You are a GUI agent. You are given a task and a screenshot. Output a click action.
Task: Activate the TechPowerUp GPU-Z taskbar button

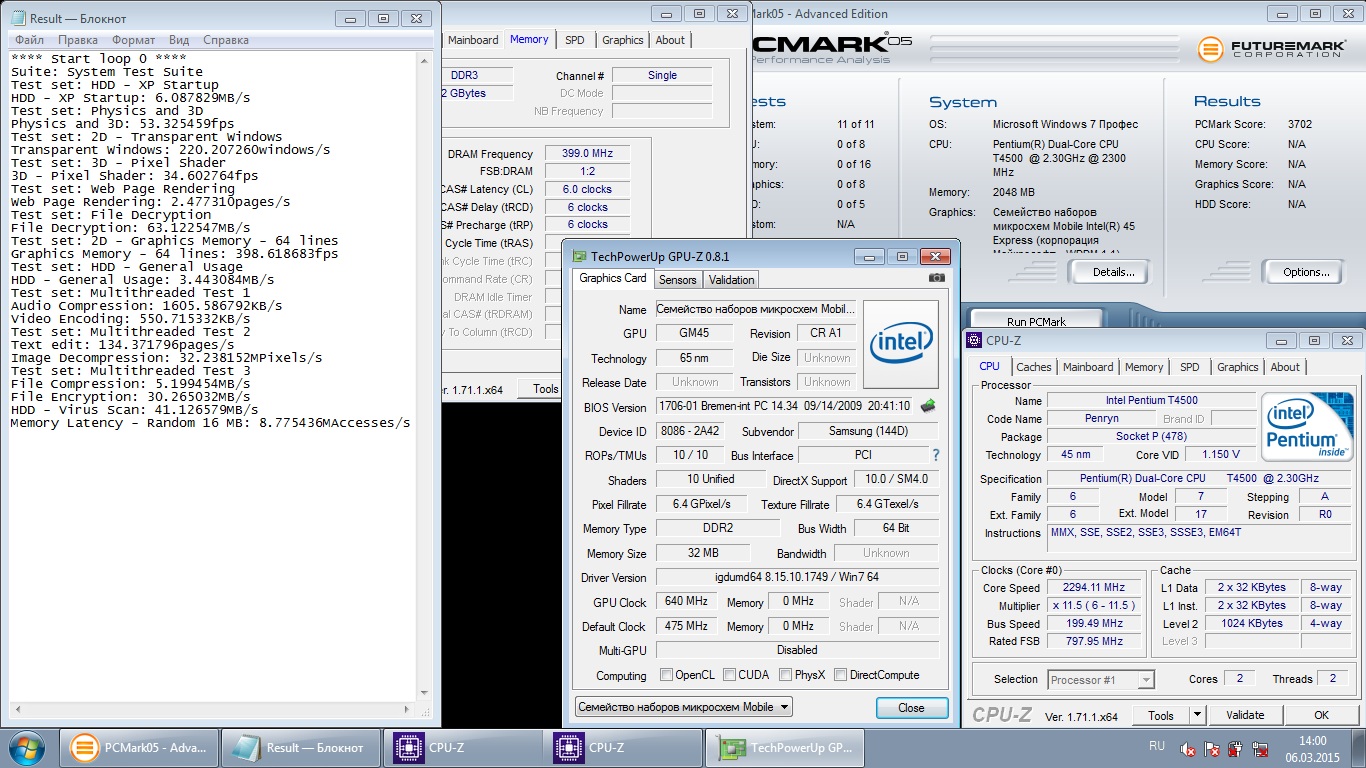787,747
